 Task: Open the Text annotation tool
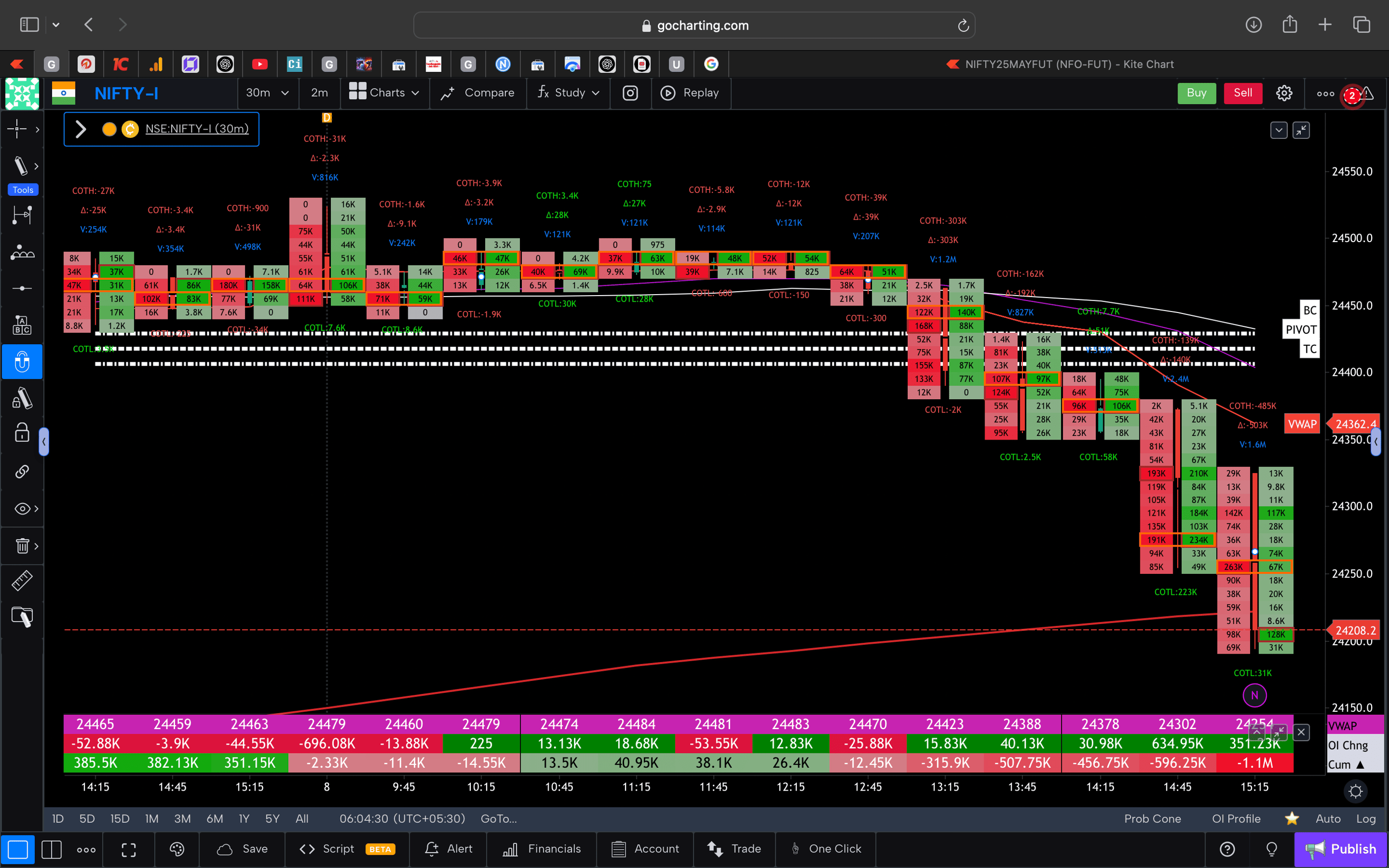[x=22, y=324]
